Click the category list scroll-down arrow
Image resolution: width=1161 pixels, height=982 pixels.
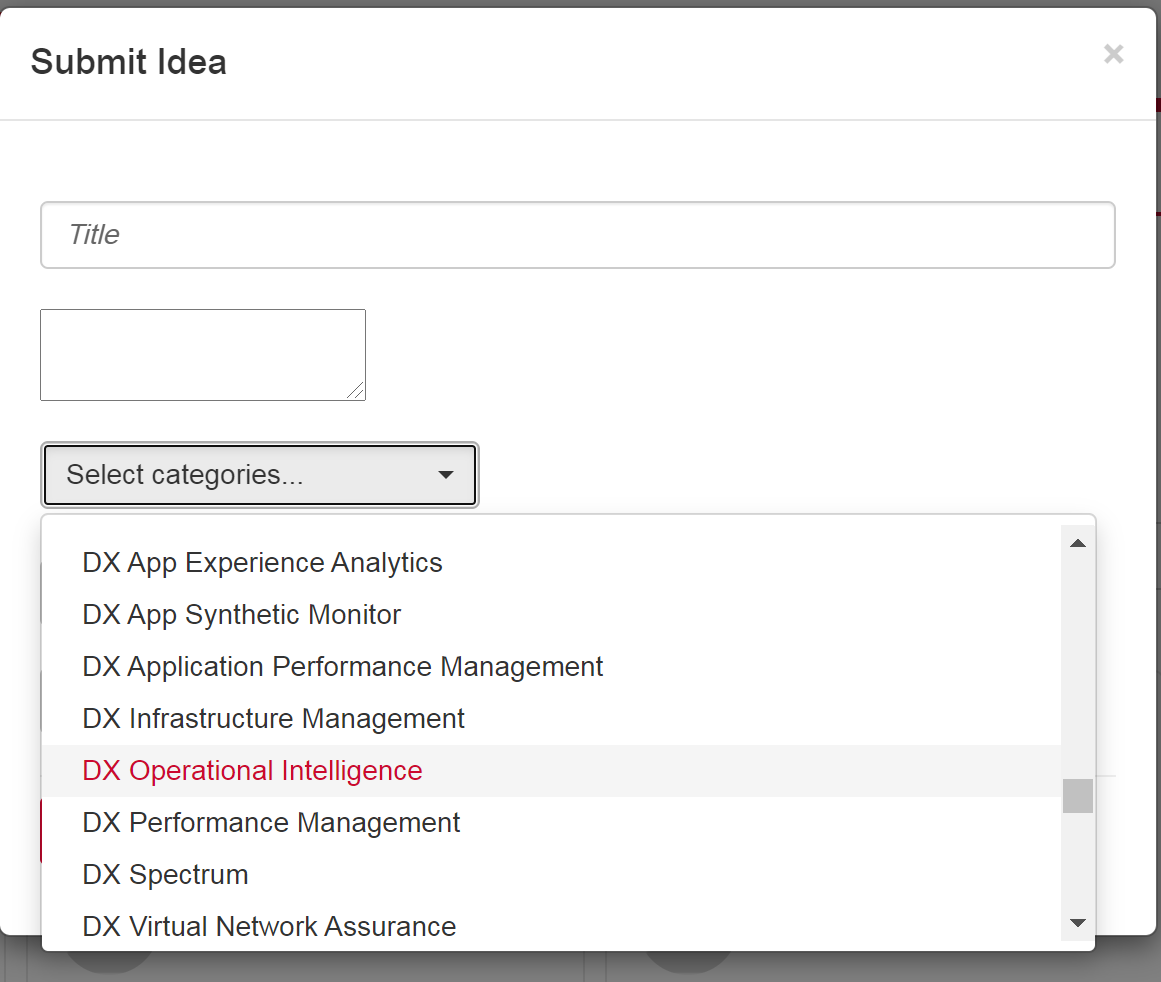1077,923
